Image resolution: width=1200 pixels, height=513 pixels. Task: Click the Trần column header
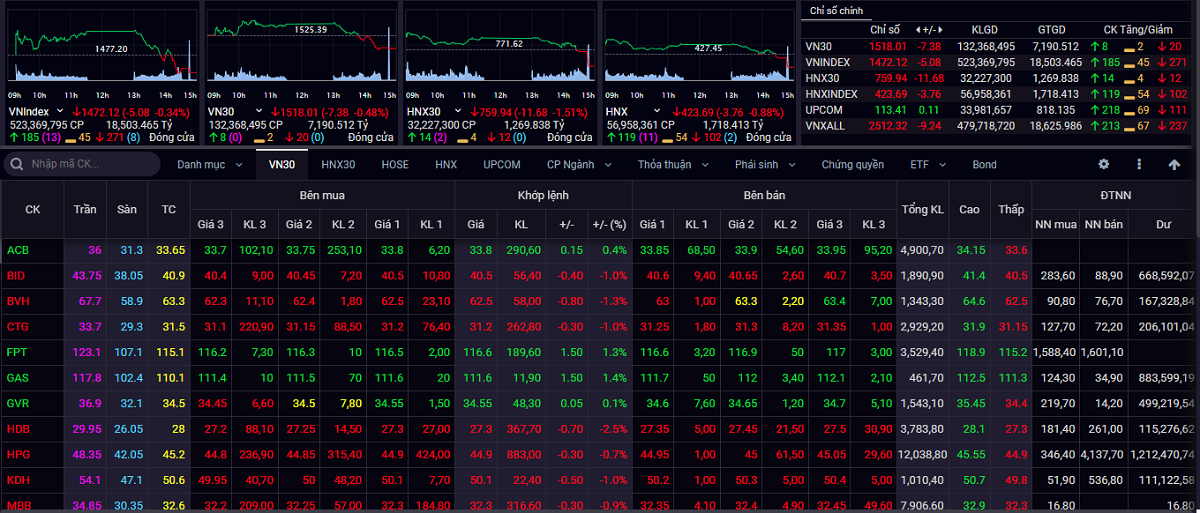[x=85, y=210]
